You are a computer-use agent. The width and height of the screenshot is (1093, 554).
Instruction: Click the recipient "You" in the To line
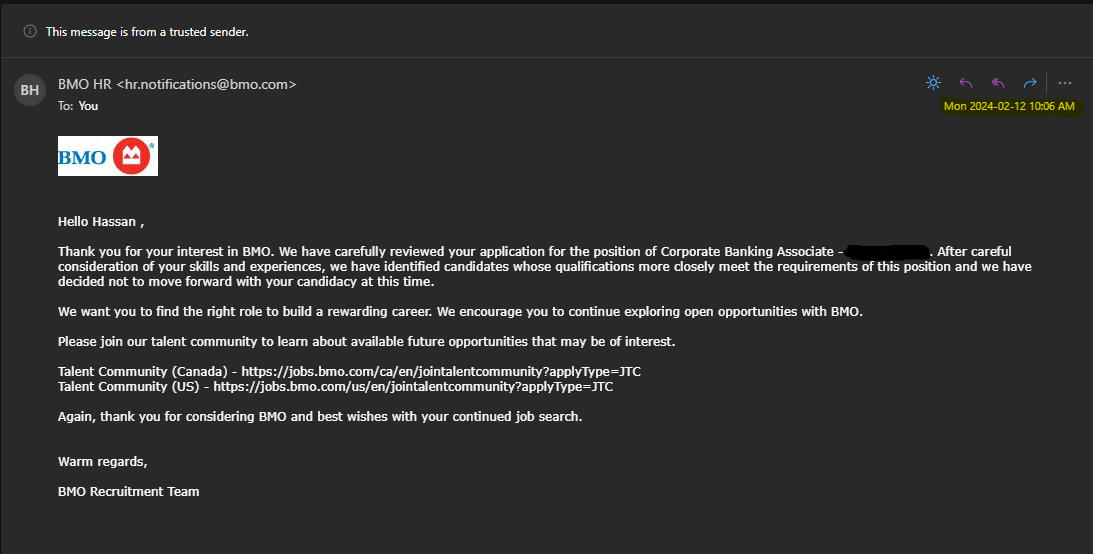88,105
